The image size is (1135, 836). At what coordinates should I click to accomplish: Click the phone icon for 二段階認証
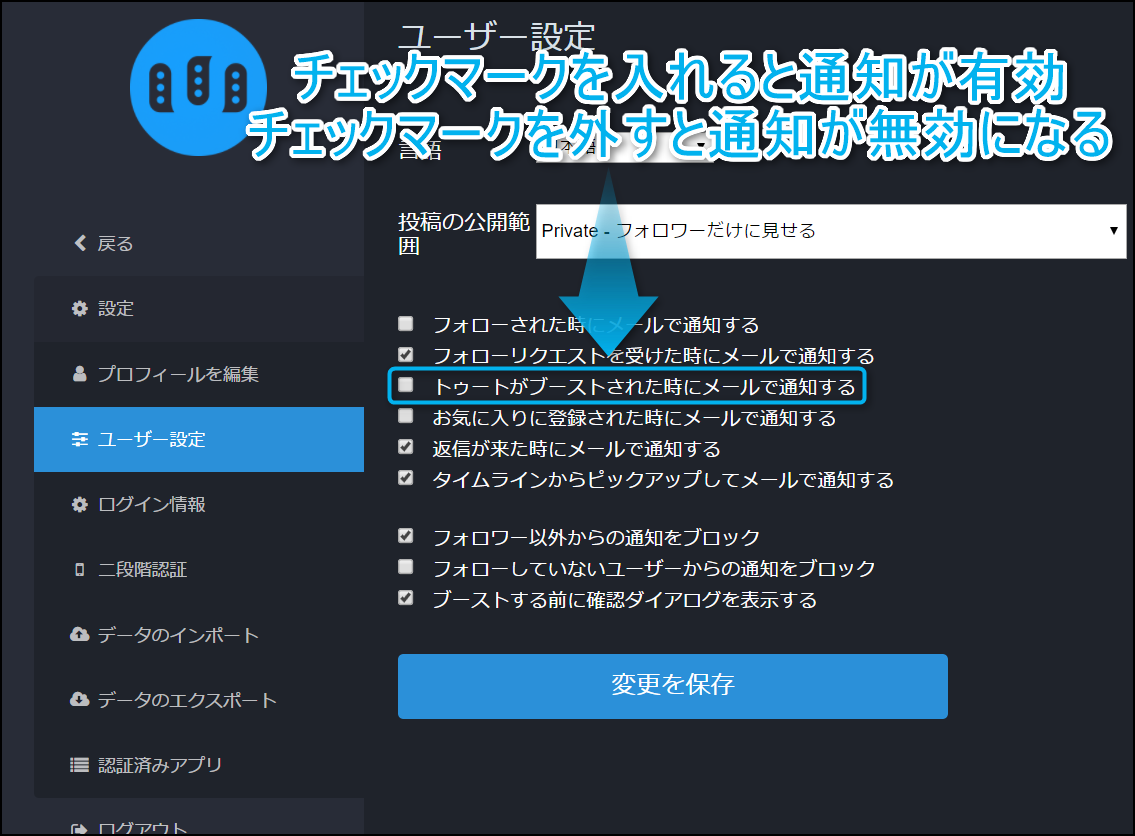click(x=80, y=570)
